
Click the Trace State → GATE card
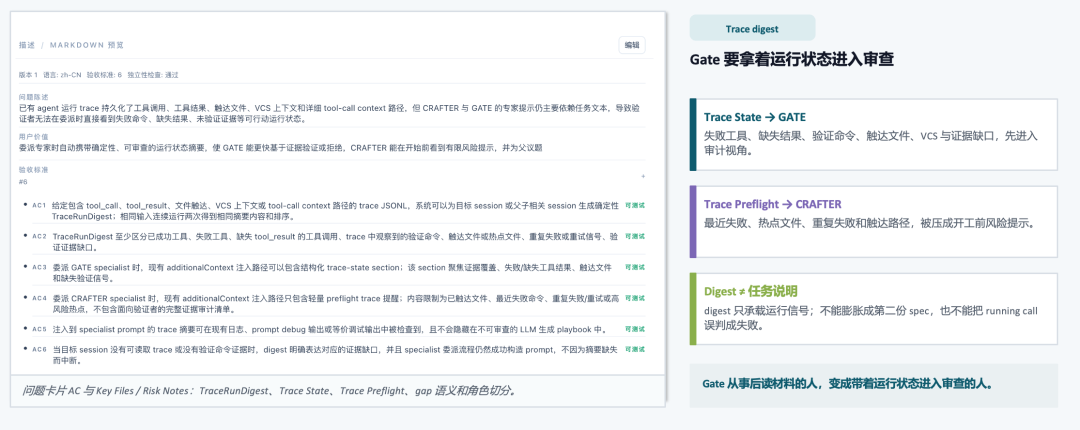pyautogui.click(x=873, y=135)
